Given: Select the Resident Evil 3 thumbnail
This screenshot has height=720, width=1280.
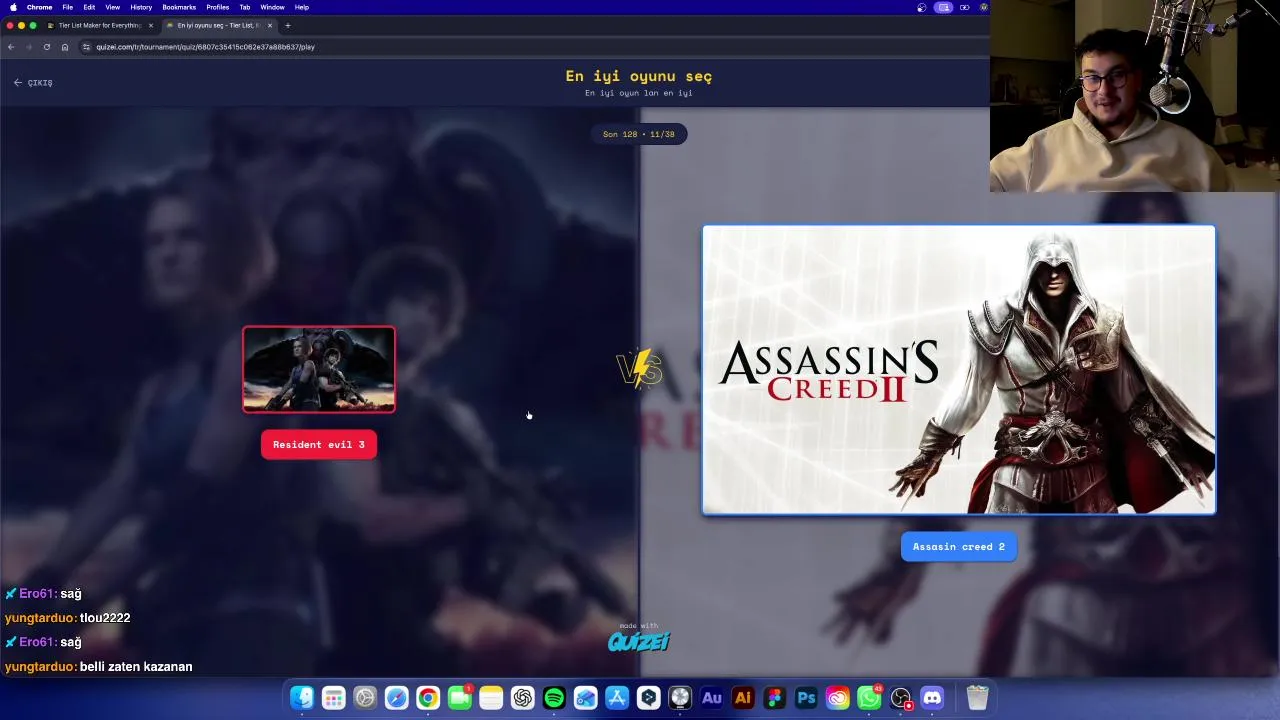Looking at the screenshot, I should click(319, 369).
